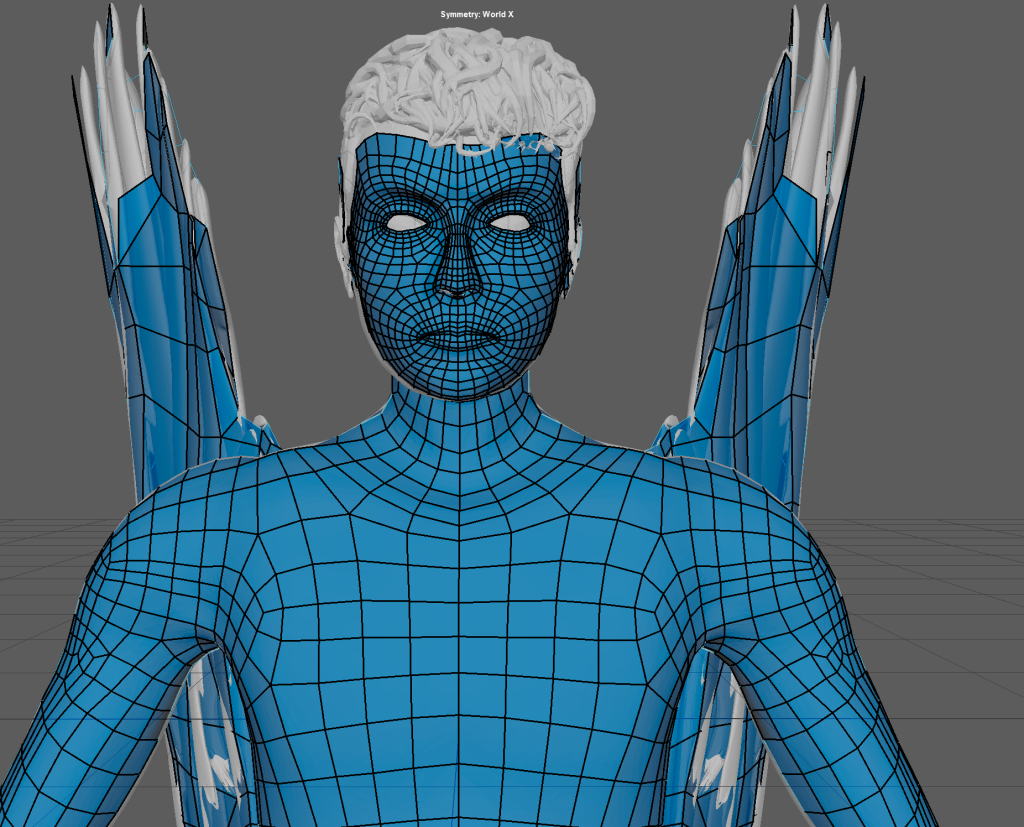
Task: Click the Symmetry: World X label
Action: point(477,14)
